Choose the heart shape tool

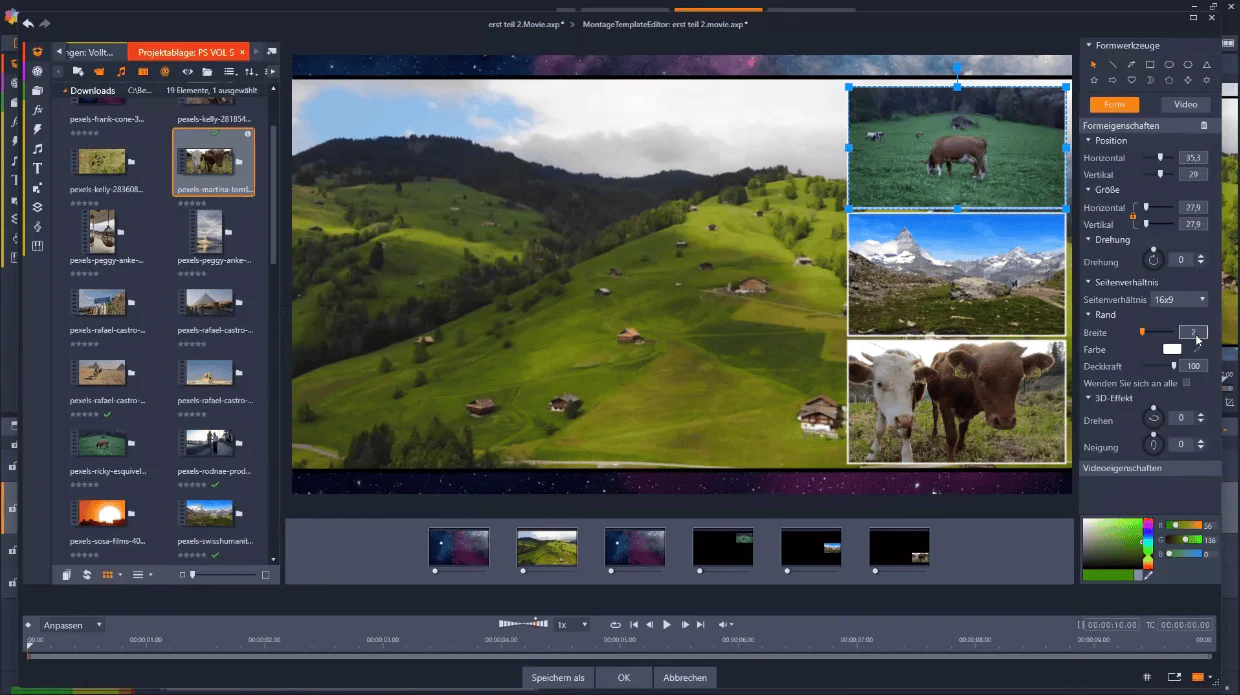point(1131,79)
